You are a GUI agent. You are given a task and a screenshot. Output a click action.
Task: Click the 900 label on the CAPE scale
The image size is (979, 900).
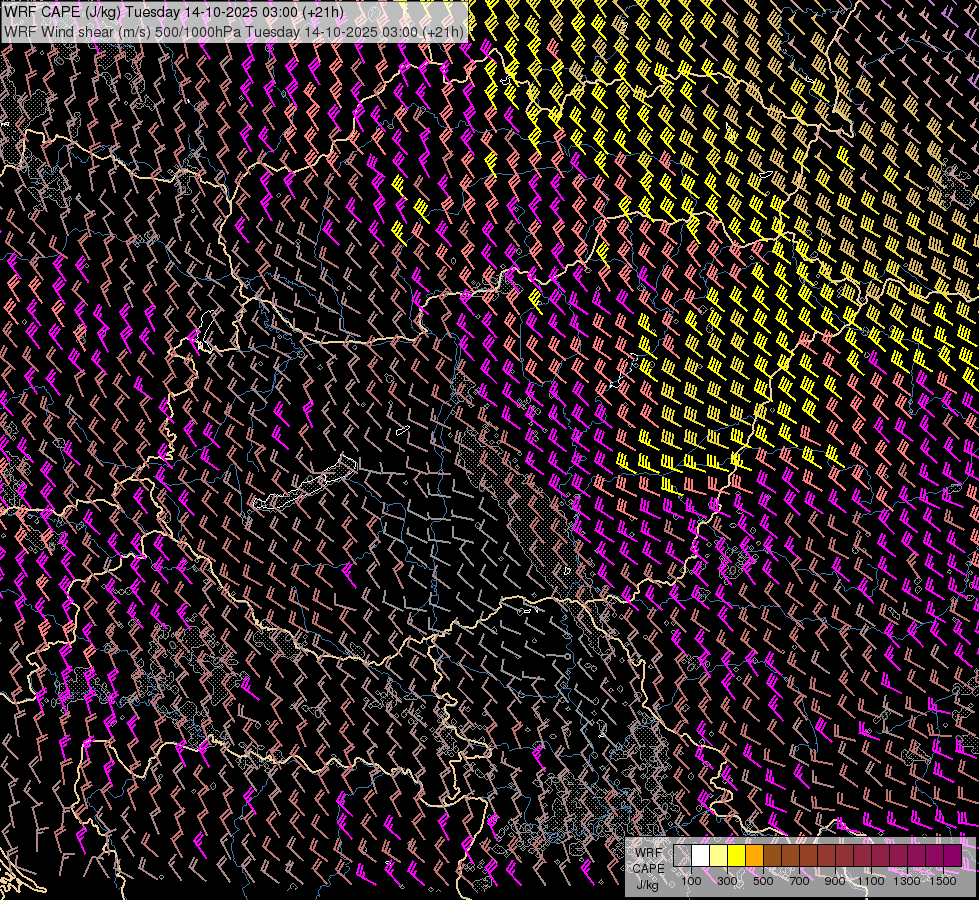(835, 881)
